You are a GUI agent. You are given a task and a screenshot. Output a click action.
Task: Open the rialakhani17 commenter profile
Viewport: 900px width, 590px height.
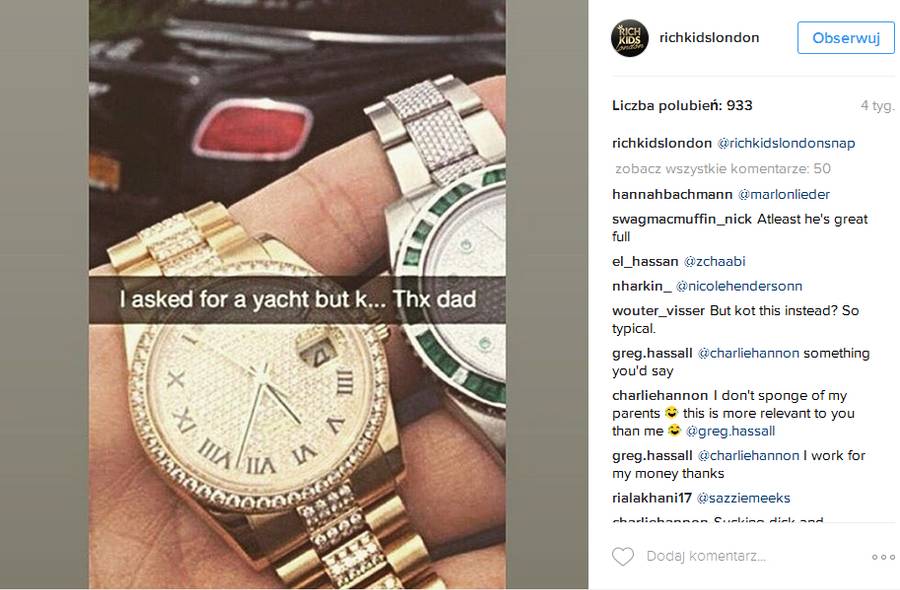[x=652, y=498]
